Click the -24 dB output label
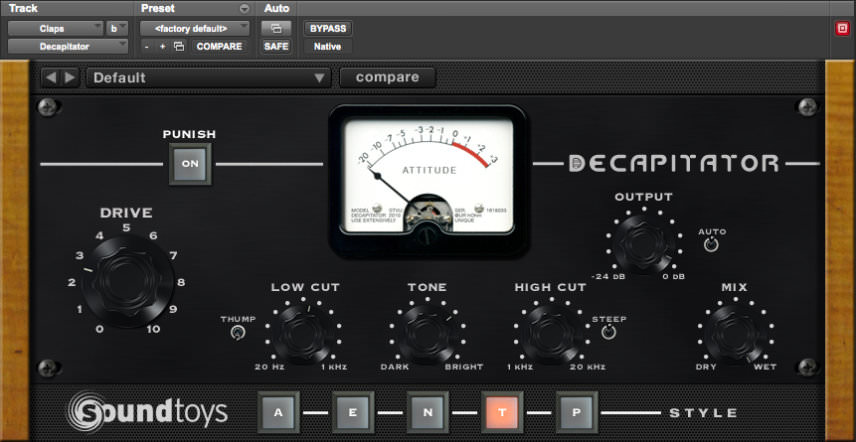This screenshot has width=856, height=442. (x=608, y=277)
